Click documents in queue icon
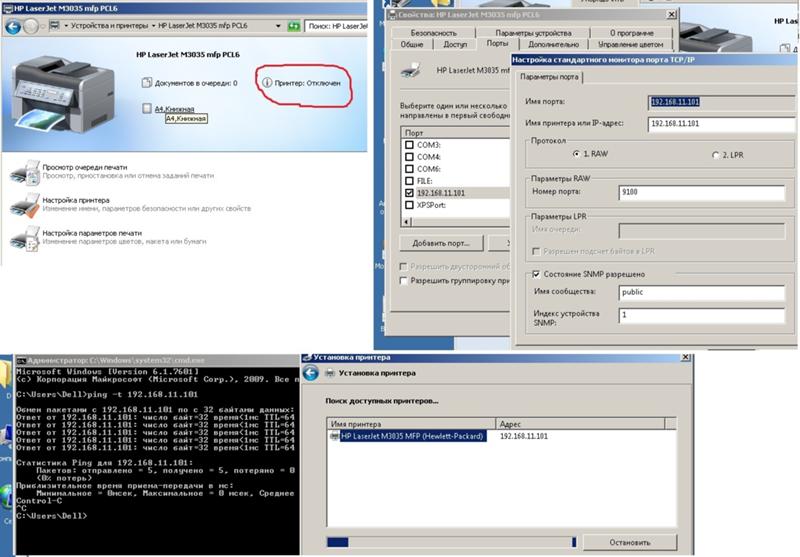This screenshot has width=800, height=557. [147, 83]
